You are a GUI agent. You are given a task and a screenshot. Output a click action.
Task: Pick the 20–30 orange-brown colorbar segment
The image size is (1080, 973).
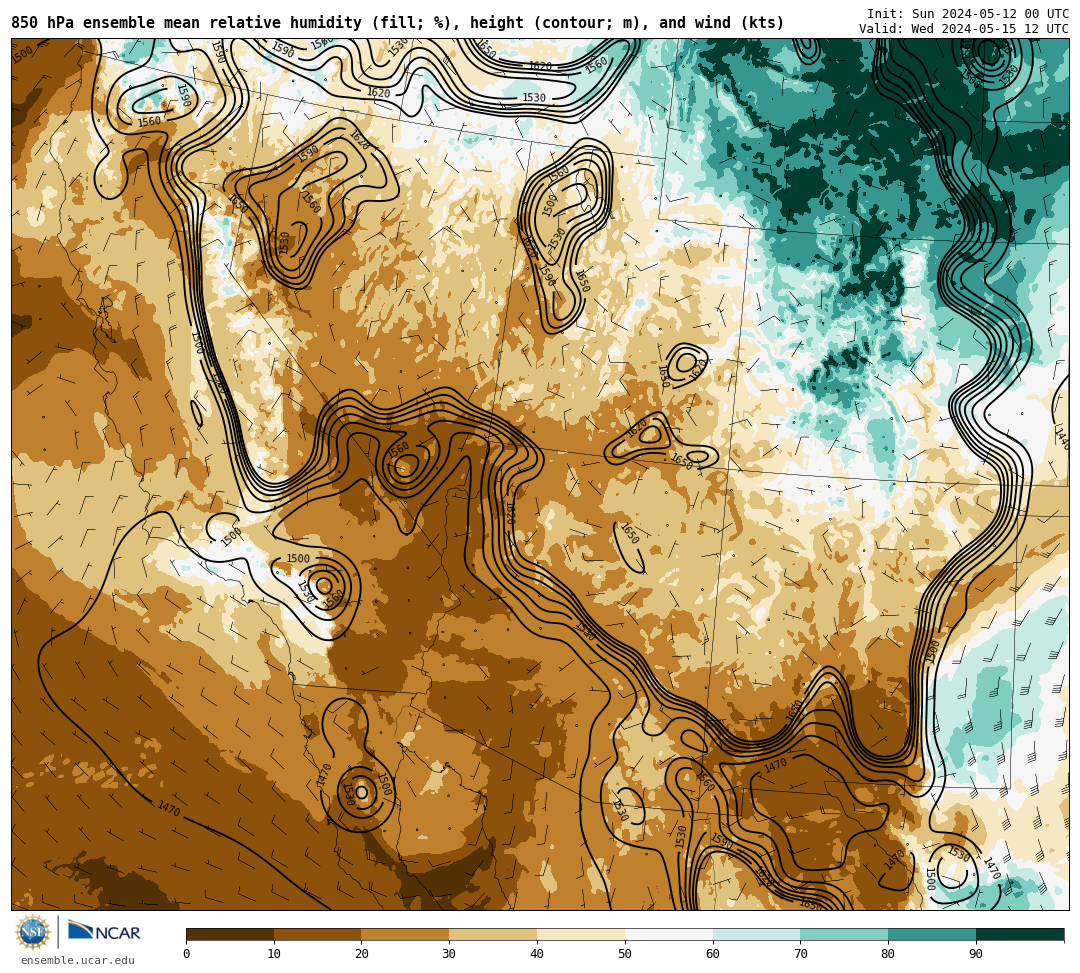click(x=406, y=934)
